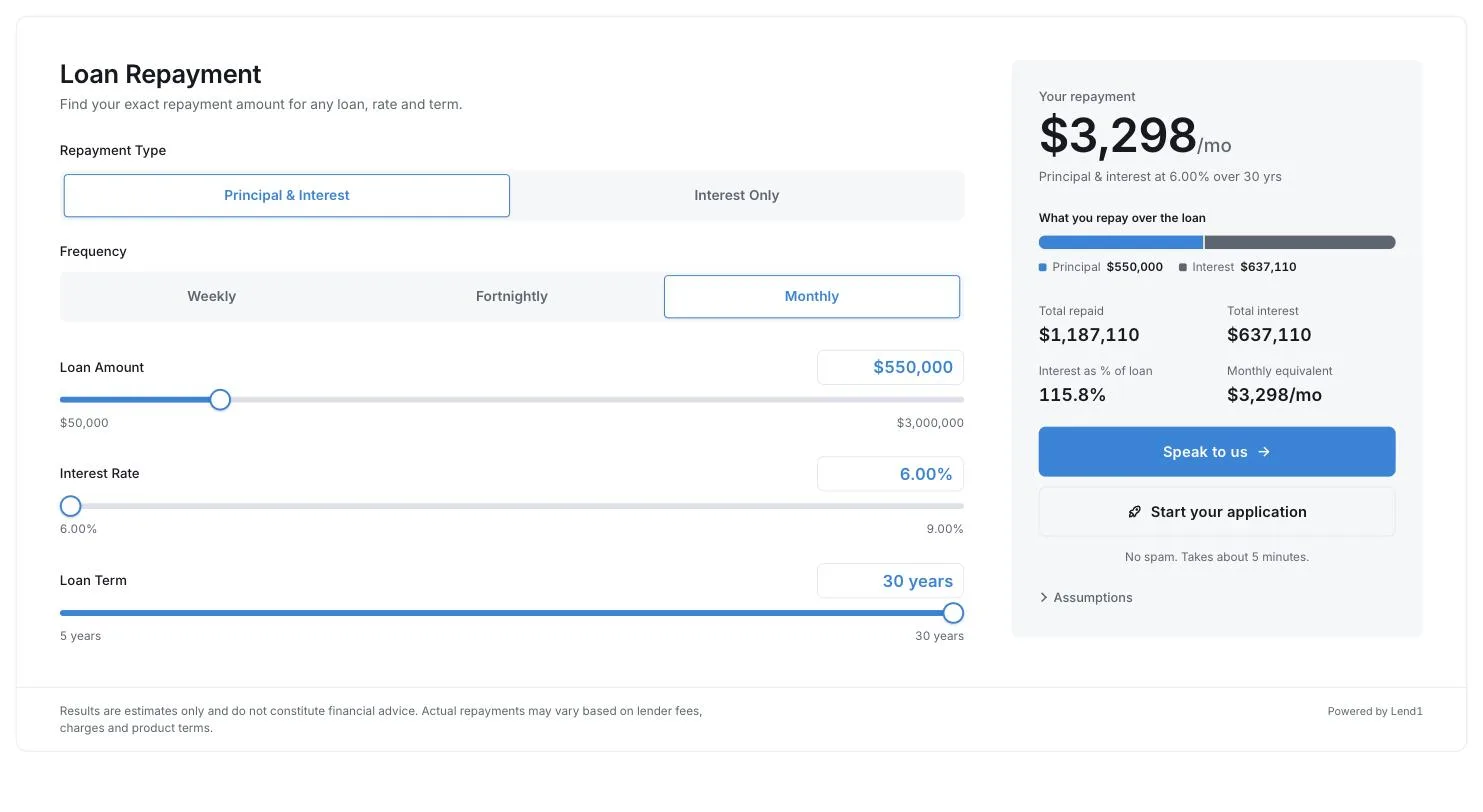Click the 115.8% interest percentage value
The width and height of the screenshot is (1483, 812).
pos(1072,395)
